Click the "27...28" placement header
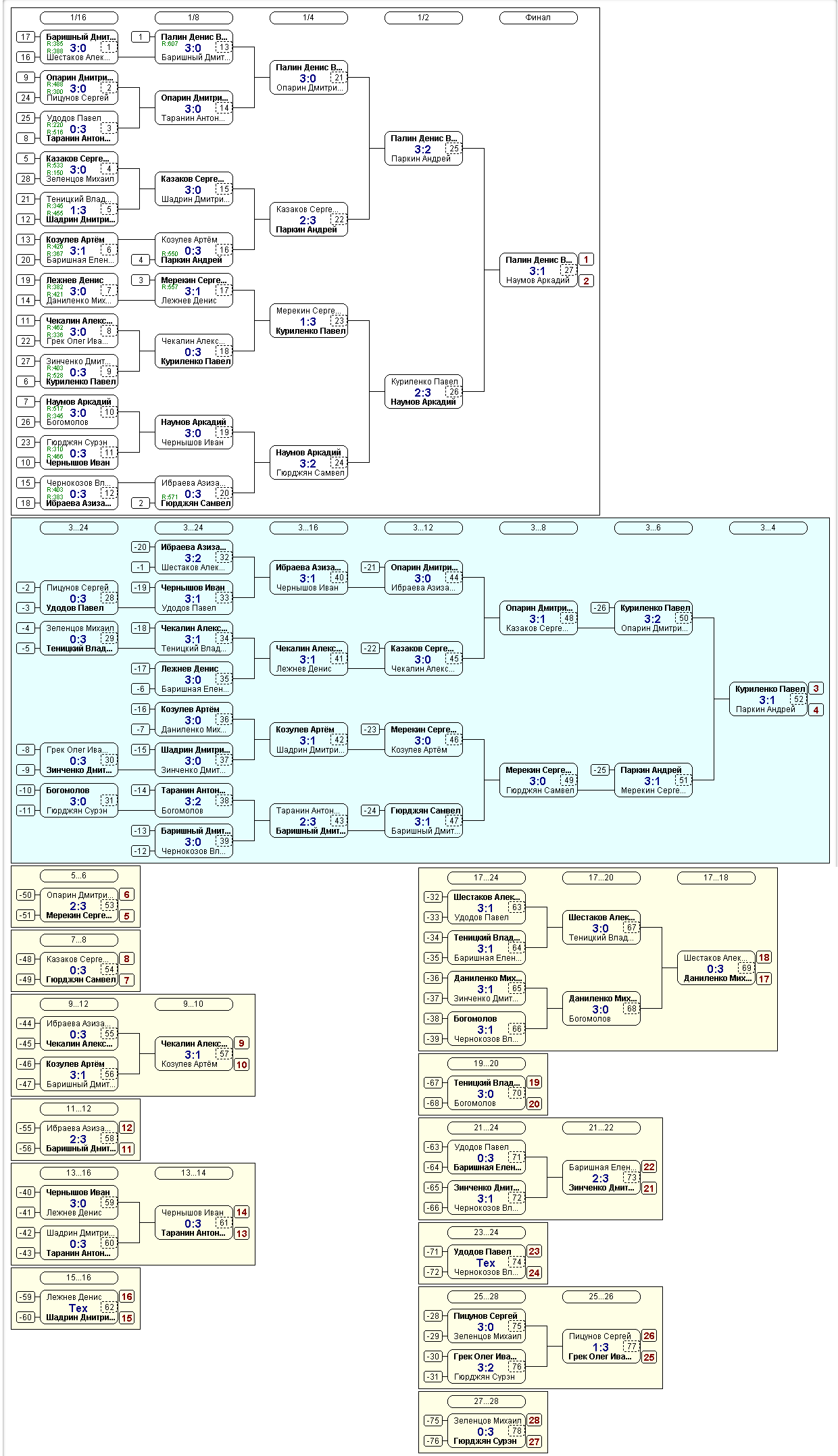This screenshot has height=1456, width=838. [486, 1401]
